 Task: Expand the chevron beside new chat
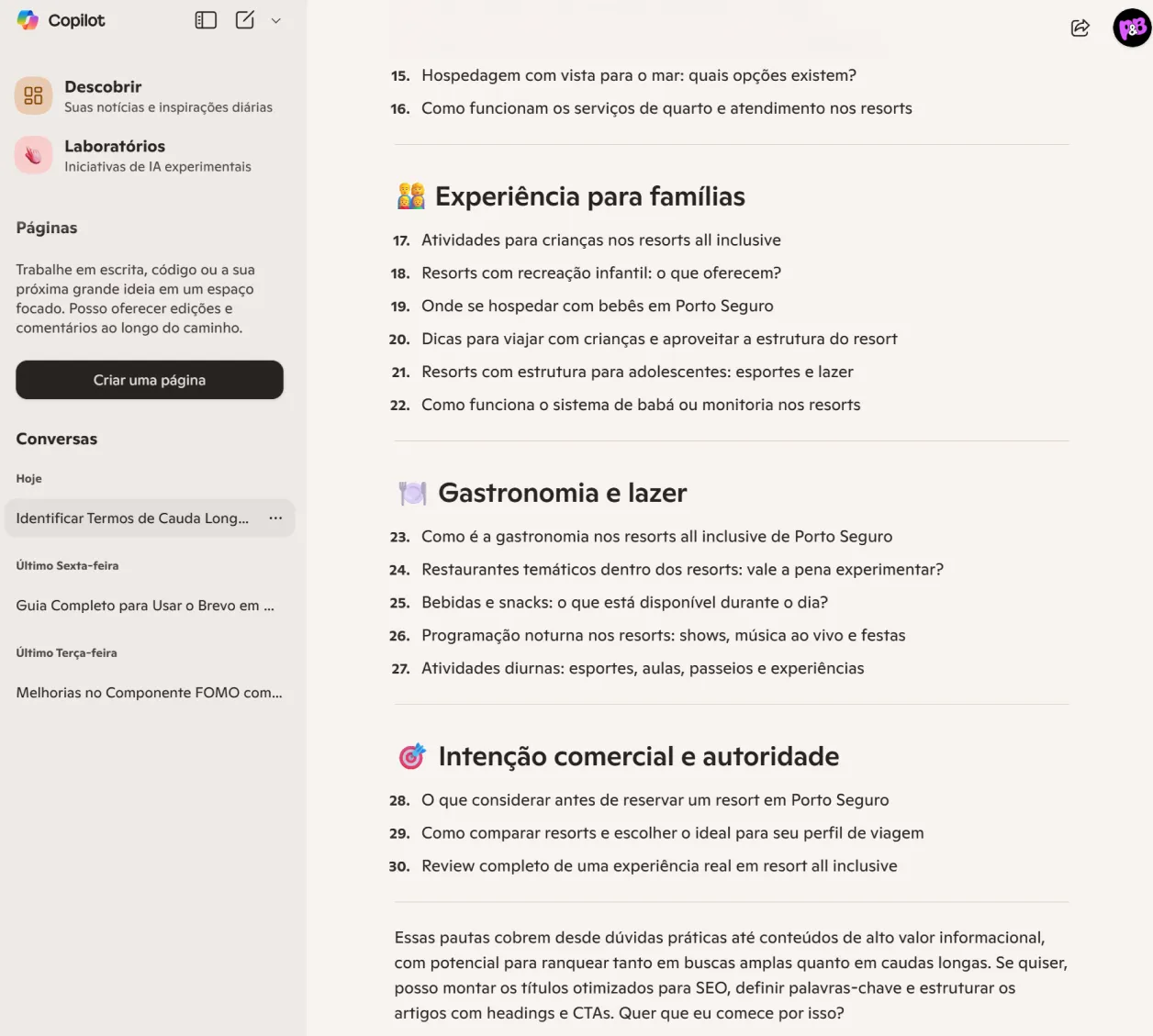click(275, 20)
